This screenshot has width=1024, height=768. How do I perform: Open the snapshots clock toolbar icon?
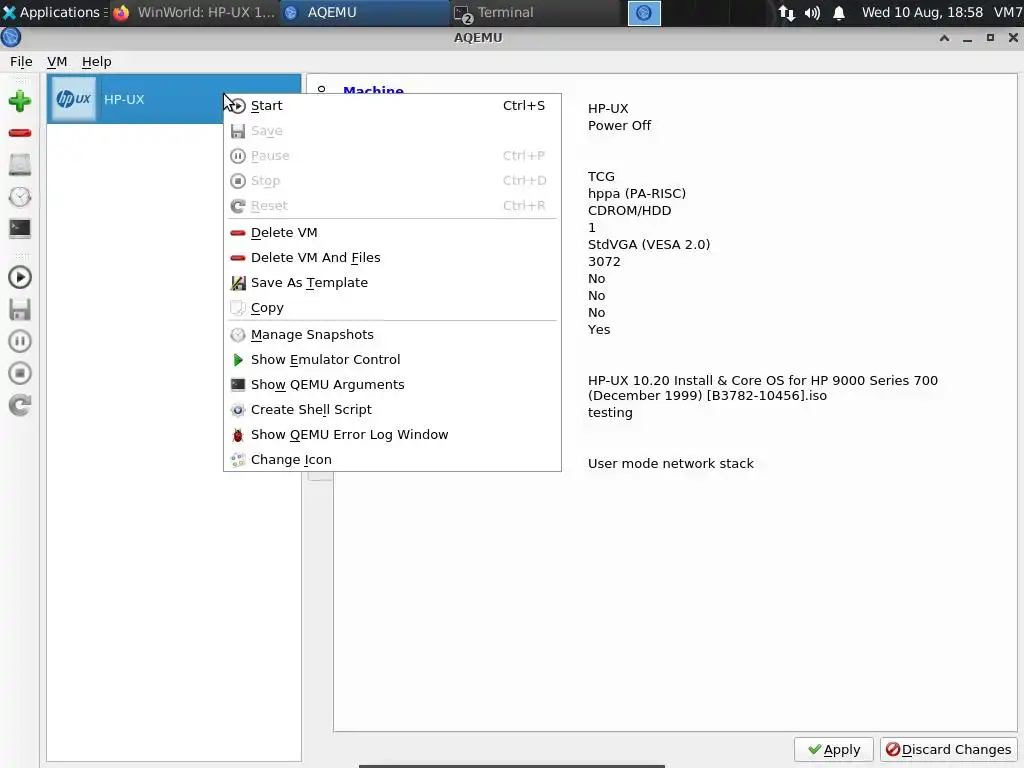click(20, 197)
